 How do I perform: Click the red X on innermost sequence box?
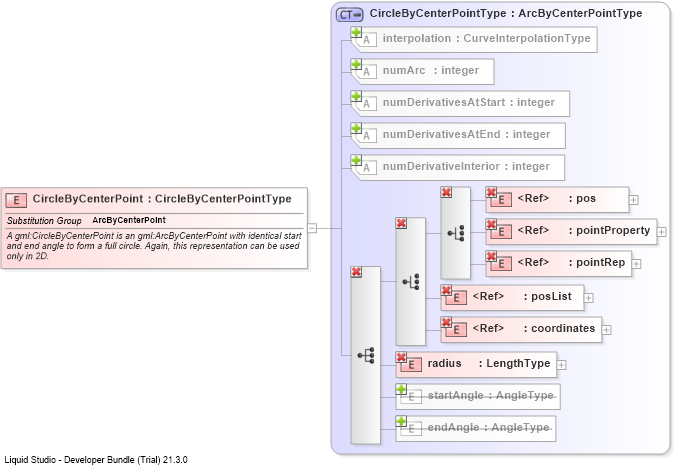(x=446, y=192)
